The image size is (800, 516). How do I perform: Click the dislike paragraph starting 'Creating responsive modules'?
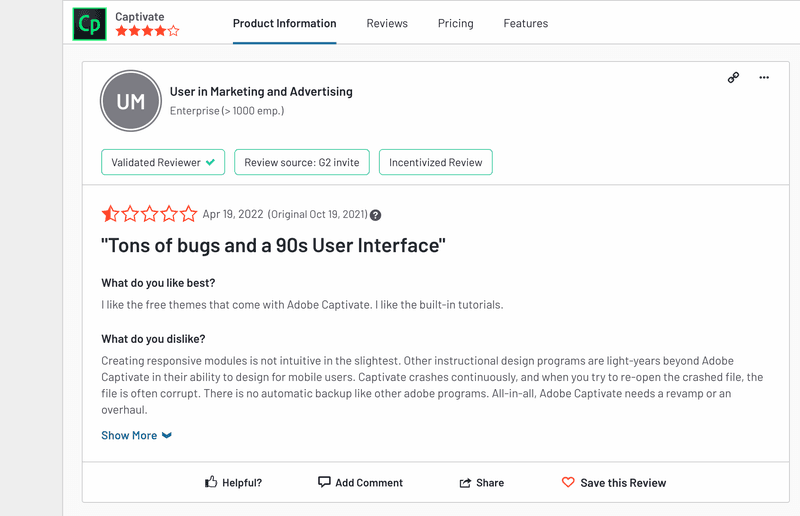(x=432, y=385)
